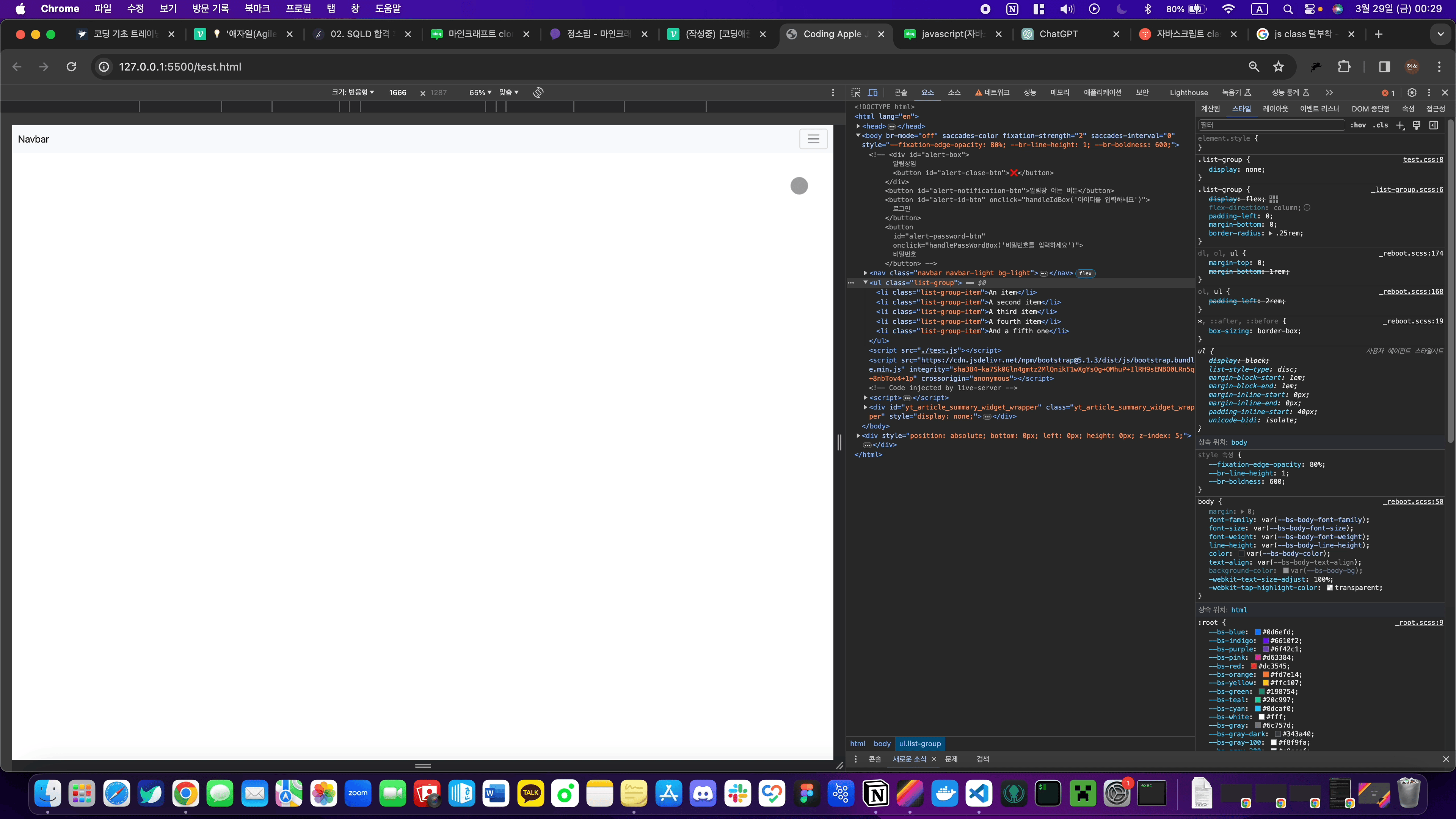Switch to the 콘솔 tab in DevTools
This screenshot has height=819, width=1456.
901,92
